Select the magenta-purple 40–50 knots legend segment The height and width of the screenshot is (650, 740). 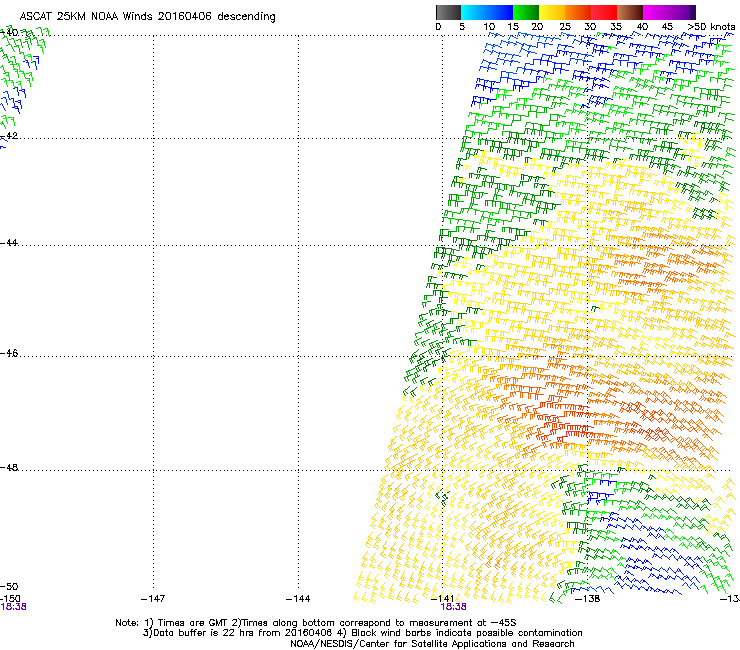pyautogui.click(x=669, y=12)
